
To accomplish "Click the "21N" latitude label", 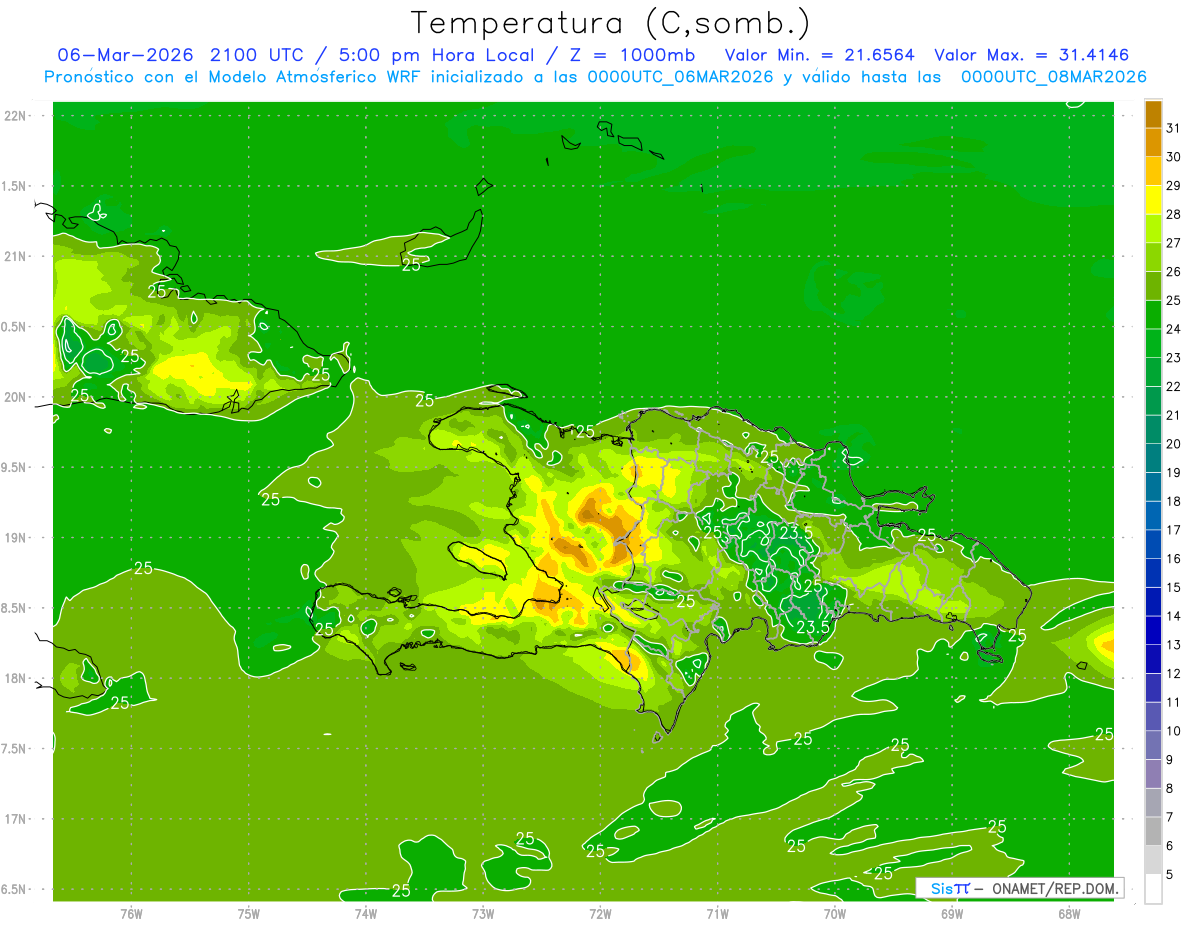I will [15, 256].
